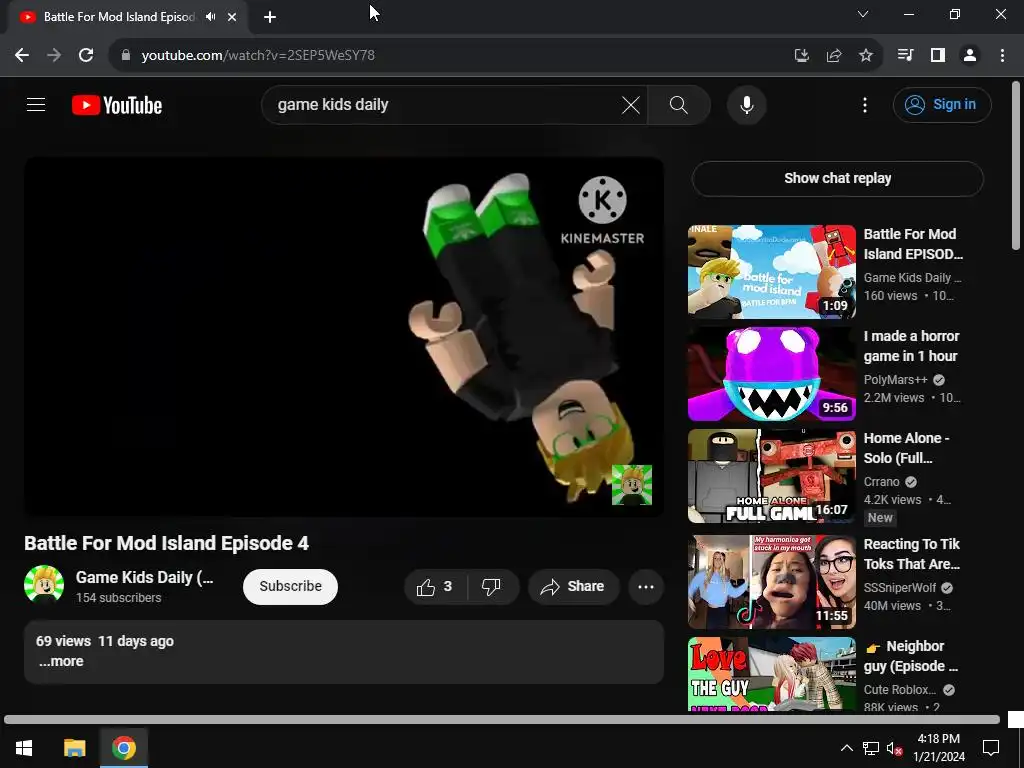Dislike the video with thumbs down
Image resolution: width=1024 pixels, height=768 pixels.
[492, 586]
